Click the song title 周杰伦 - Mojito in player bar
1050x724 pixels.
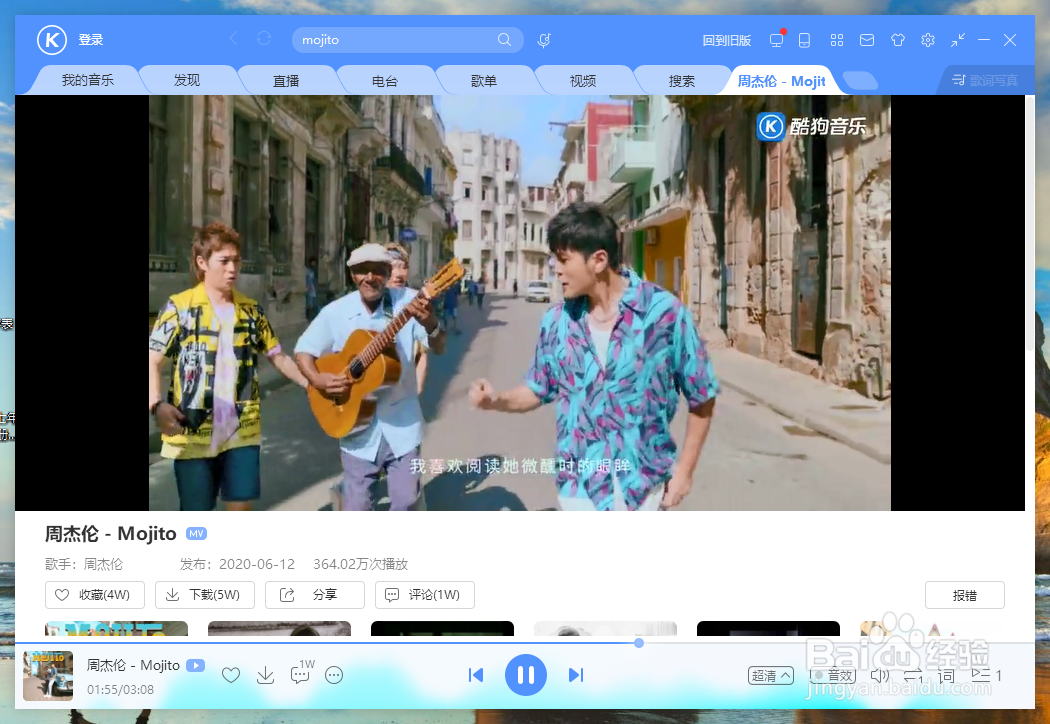point(133,665)
